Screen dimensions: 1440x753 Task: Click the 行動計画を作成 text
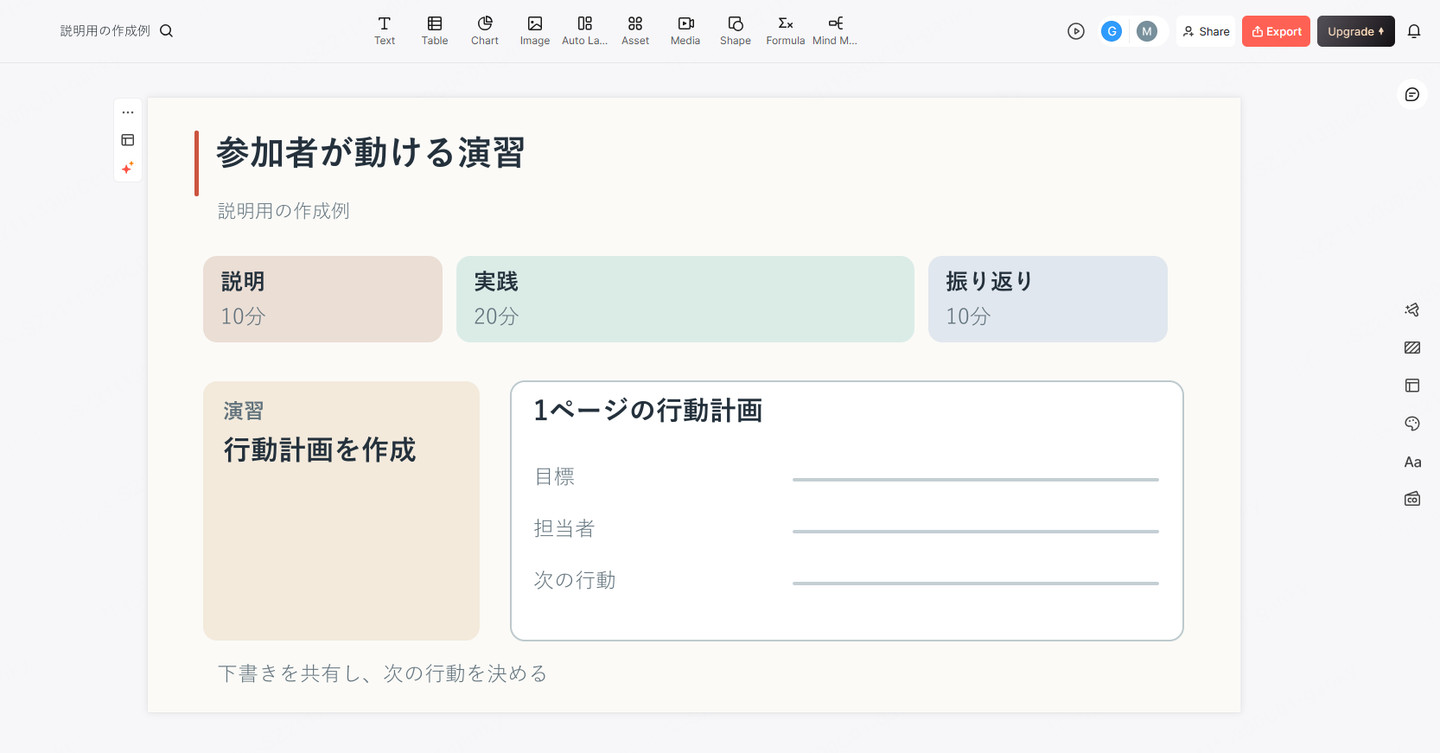pos(320,450)
